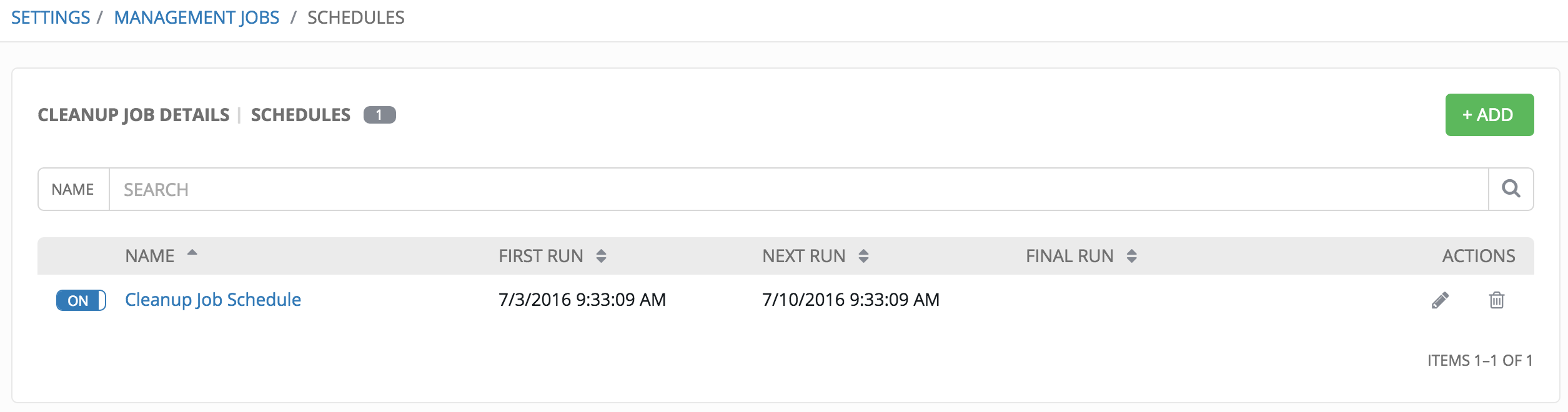Sort by Name using the ascending arrow

pos(192,253)
